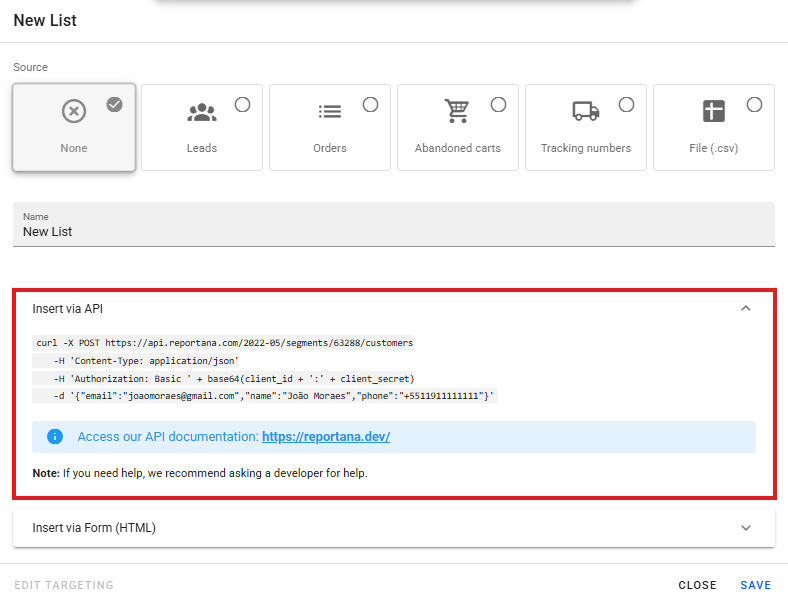This screenshot has height=601, width=788.
Task: Click the Tracking numbers truck icon
Action: point(586,111)
